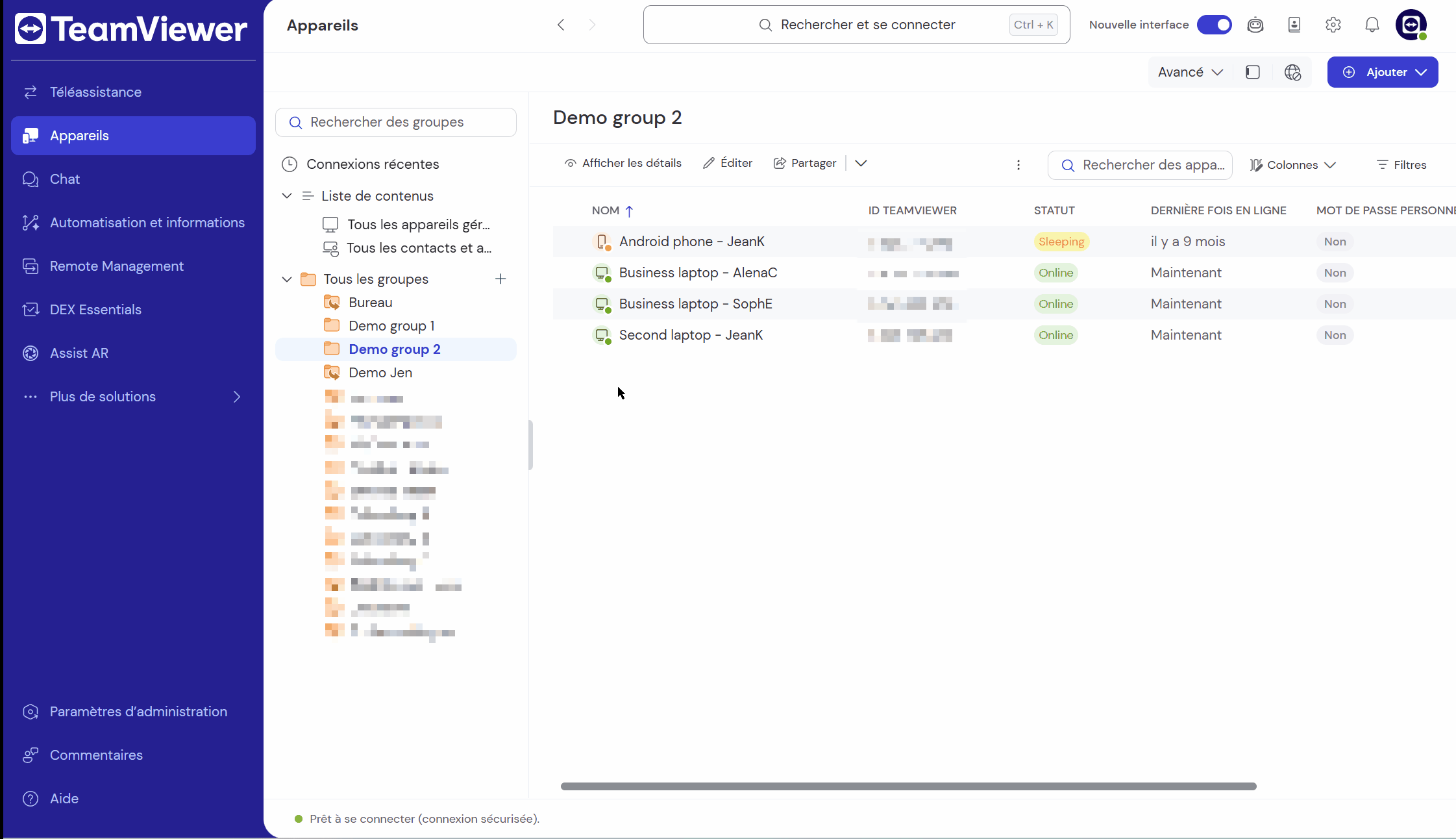The image size is (1456, 839).
Task: Click the Android phone device icon
Action: [x=602, y=242]
